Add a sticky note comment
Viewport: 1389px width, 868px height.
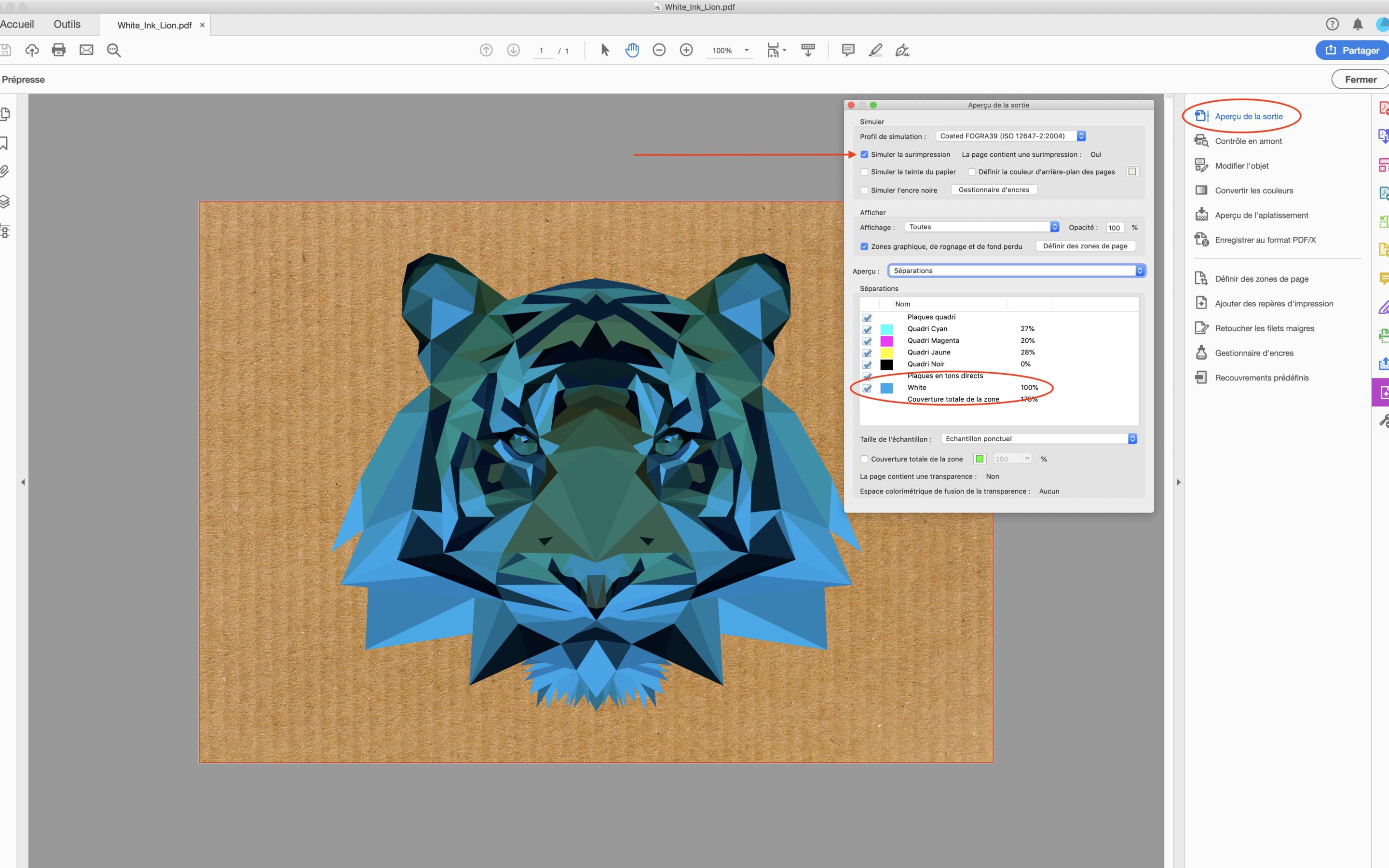(x=848, y=50)
